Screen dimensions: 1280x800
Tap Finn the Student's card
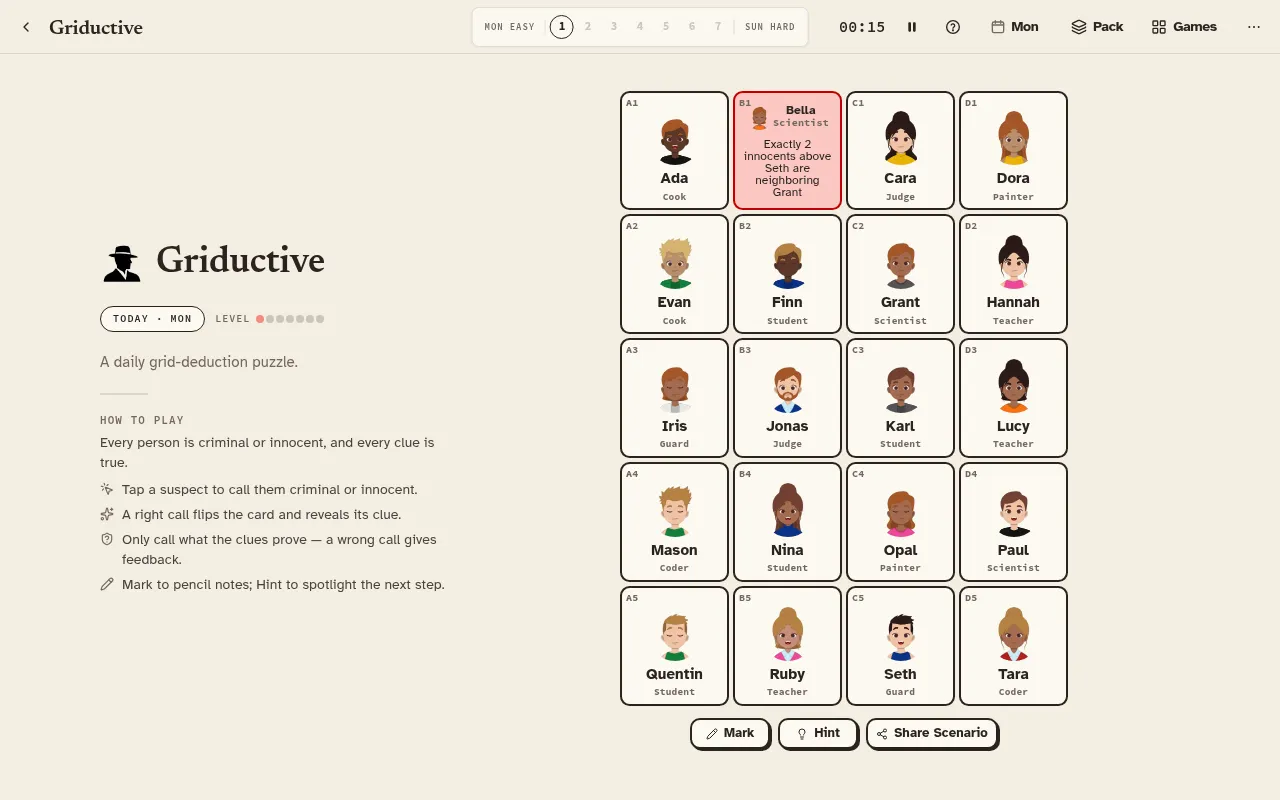[x=787, y=274]
